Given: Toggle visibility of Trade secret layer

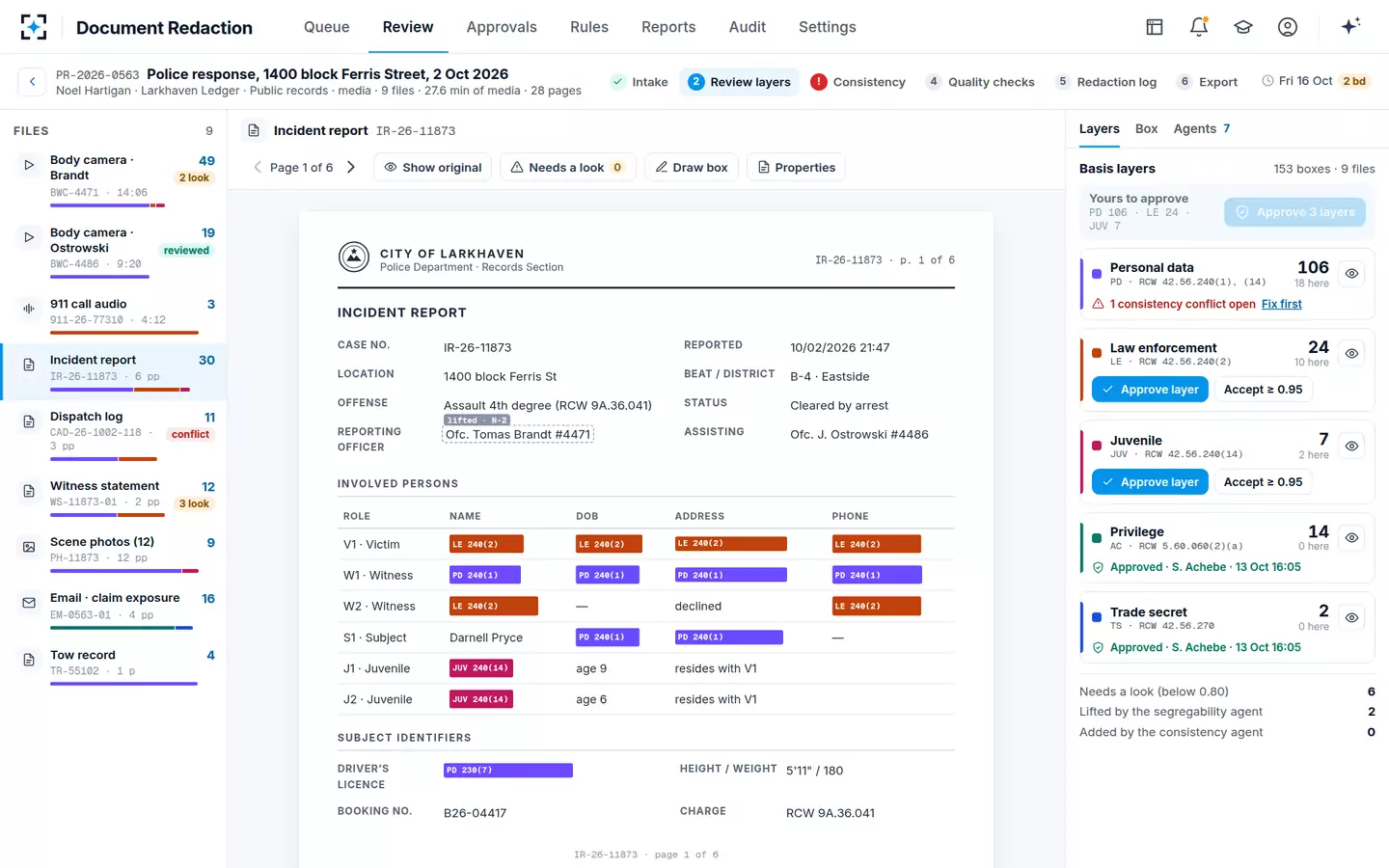Looking at the screenshot, I should (x=1351, y=618).
